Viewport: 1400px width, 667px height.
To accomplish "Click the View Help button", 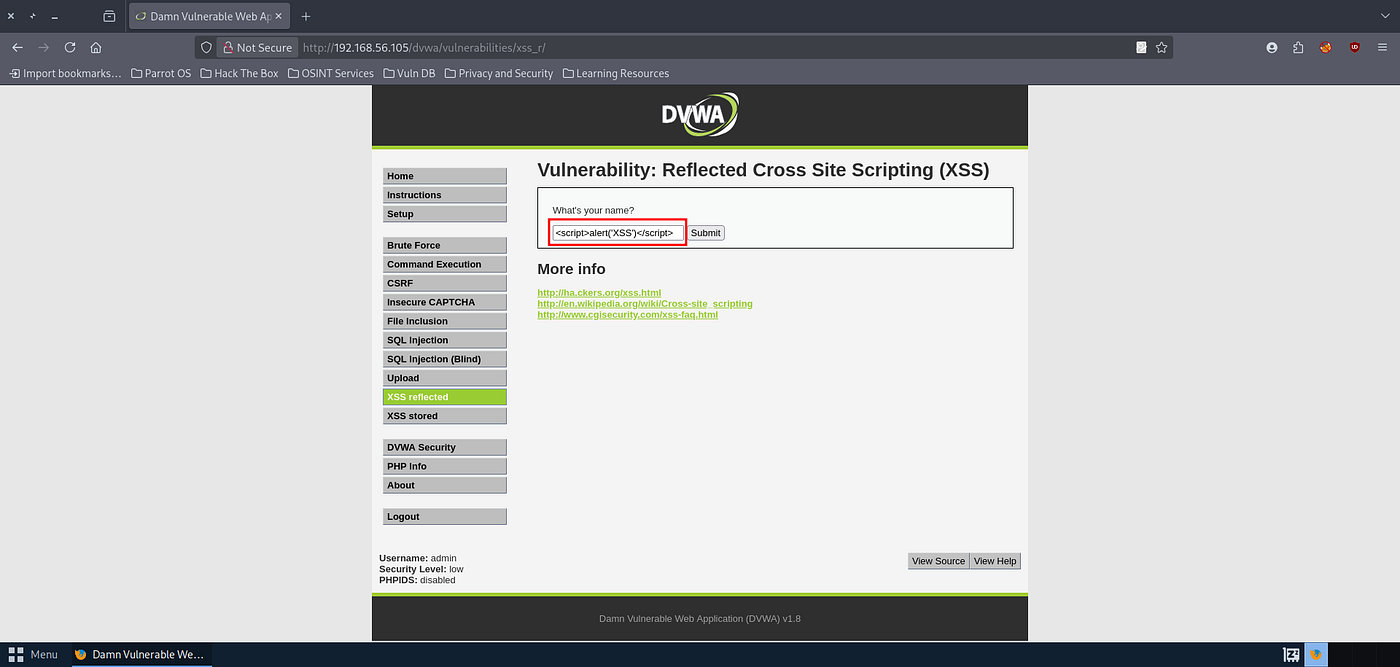I will [995, 561].
